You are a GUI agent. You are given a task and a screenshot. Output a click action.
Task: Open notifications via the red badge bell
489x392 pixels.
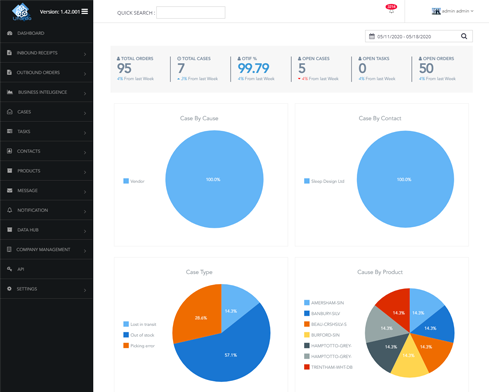391,9
